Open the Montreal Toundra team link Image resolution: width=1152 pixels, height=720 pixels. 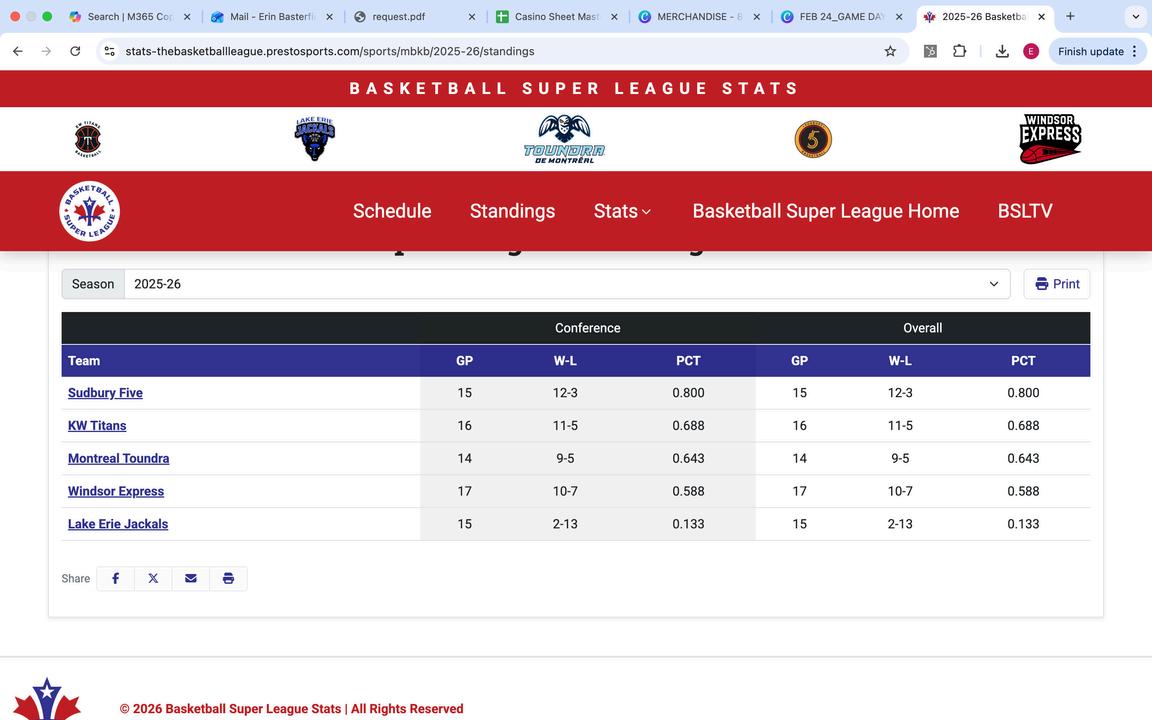coord(118,458)
